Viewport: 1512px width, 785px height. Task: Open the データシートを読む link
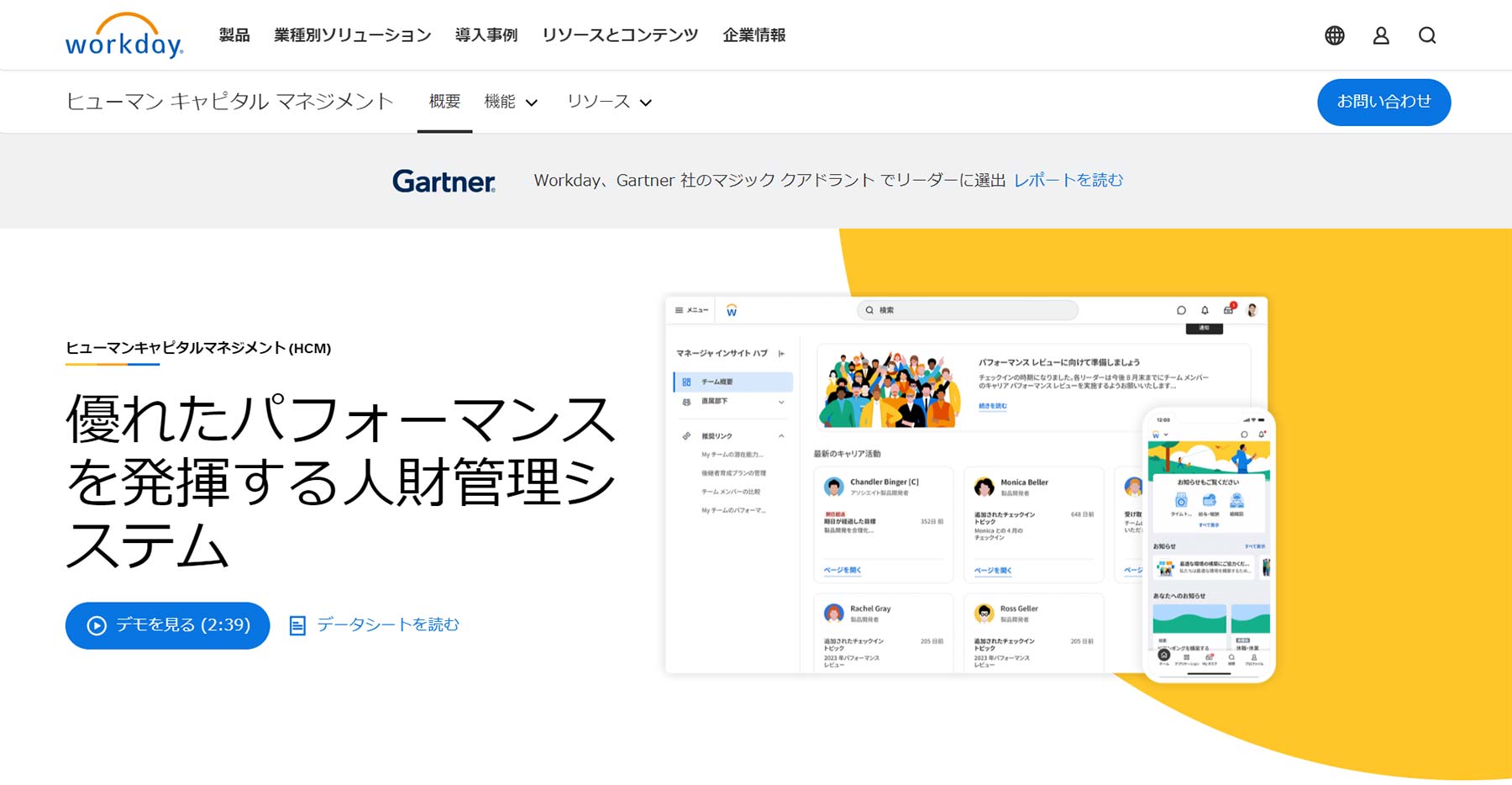tap(375, 624)
